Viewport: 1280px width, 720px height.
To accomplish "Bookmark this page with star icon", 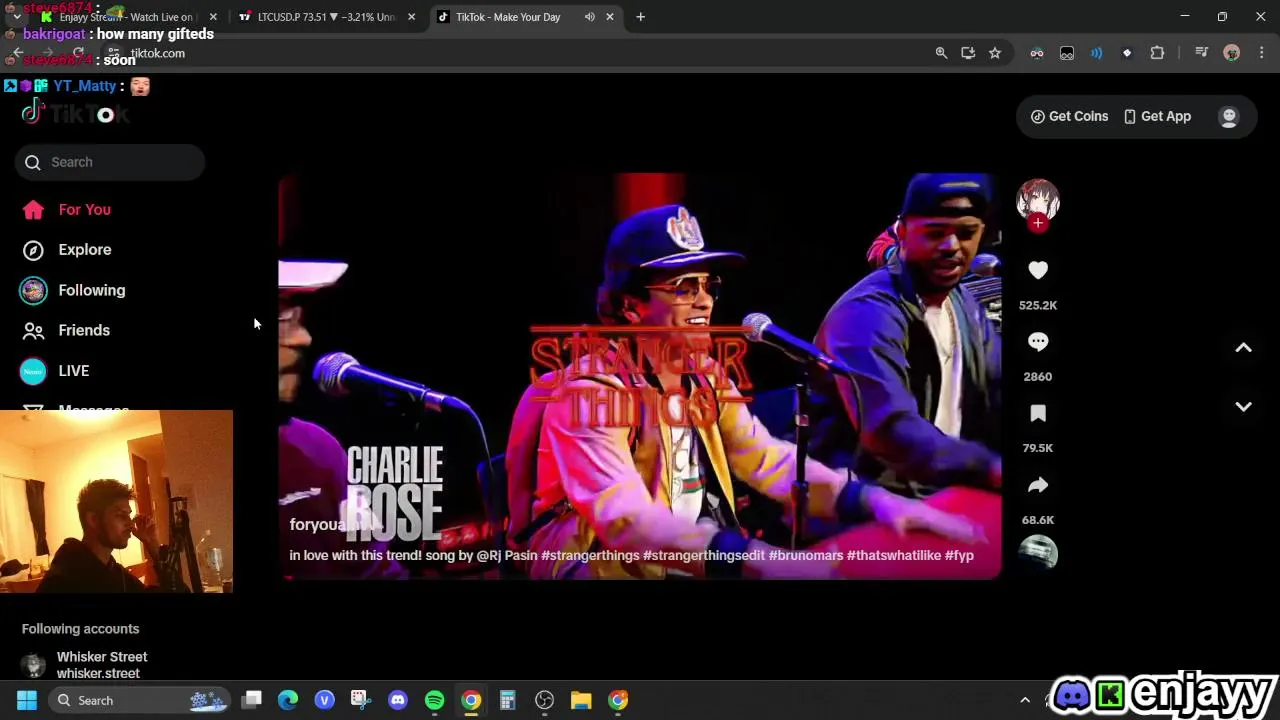I will coord(995,53).
